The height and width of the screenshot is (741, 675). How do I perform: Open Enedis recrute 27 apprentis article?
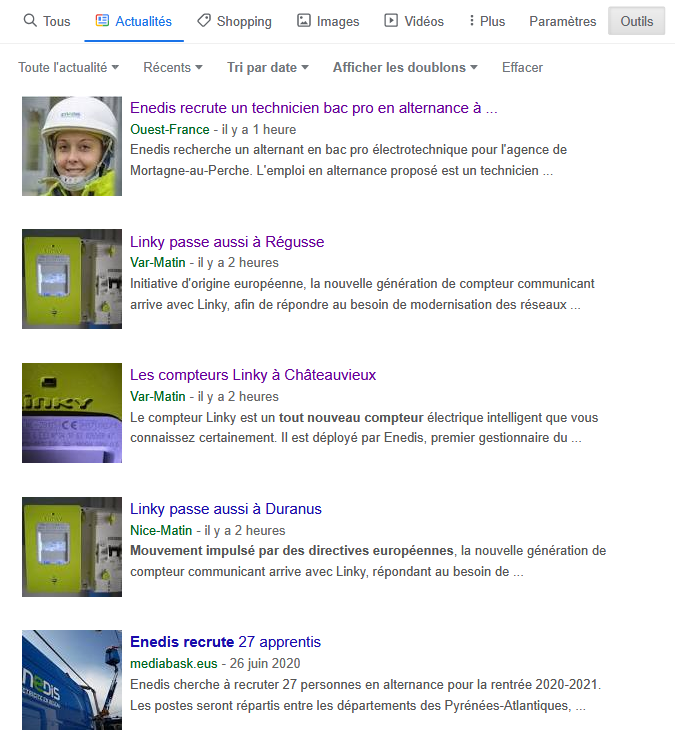tap(225, 642)
